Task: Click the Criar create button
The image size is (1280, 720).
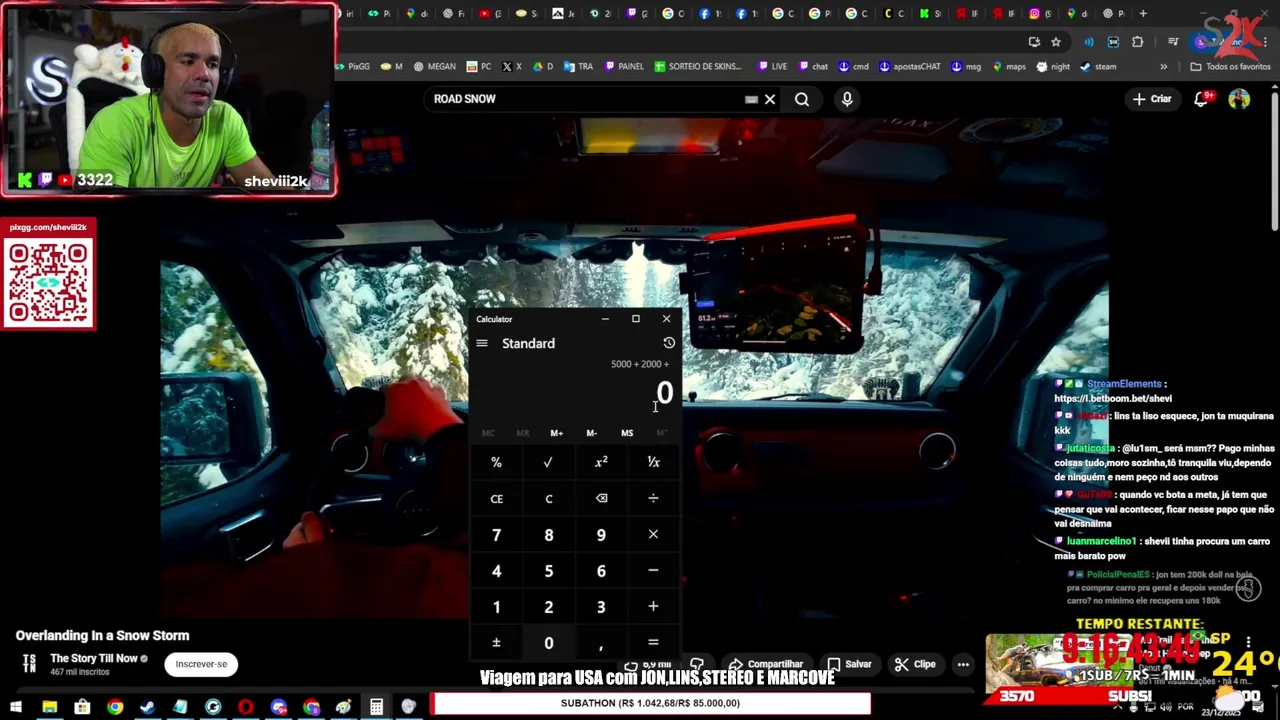Action: [x=1151, y=99]
